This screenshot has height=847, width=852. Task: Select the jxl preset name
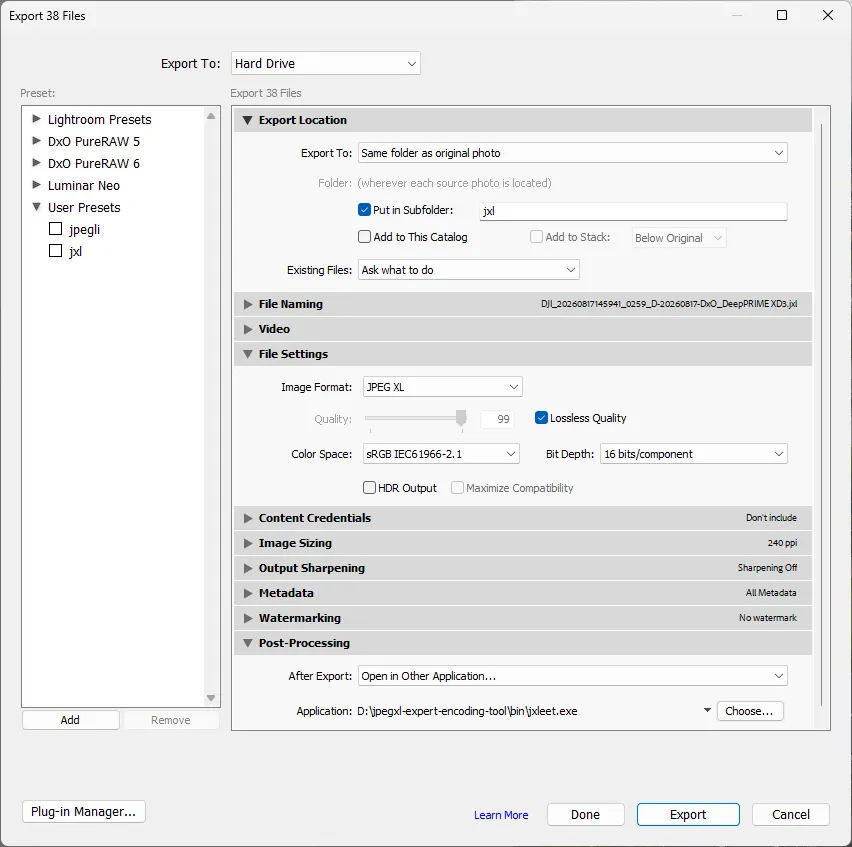click(76, 252)
